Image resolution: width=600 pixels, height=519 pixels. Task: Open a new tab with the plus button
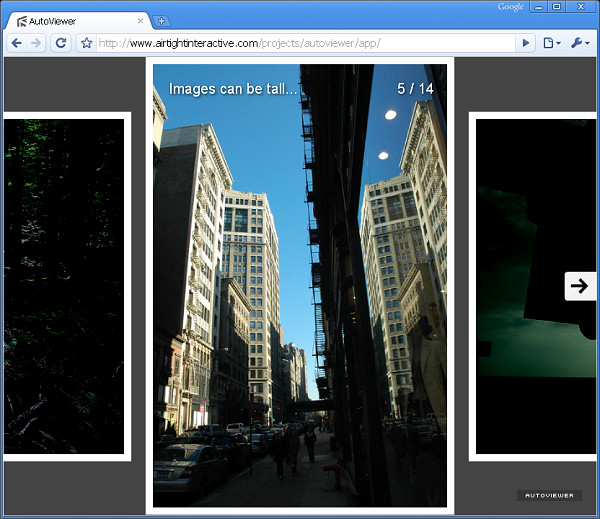click(162, 21)
